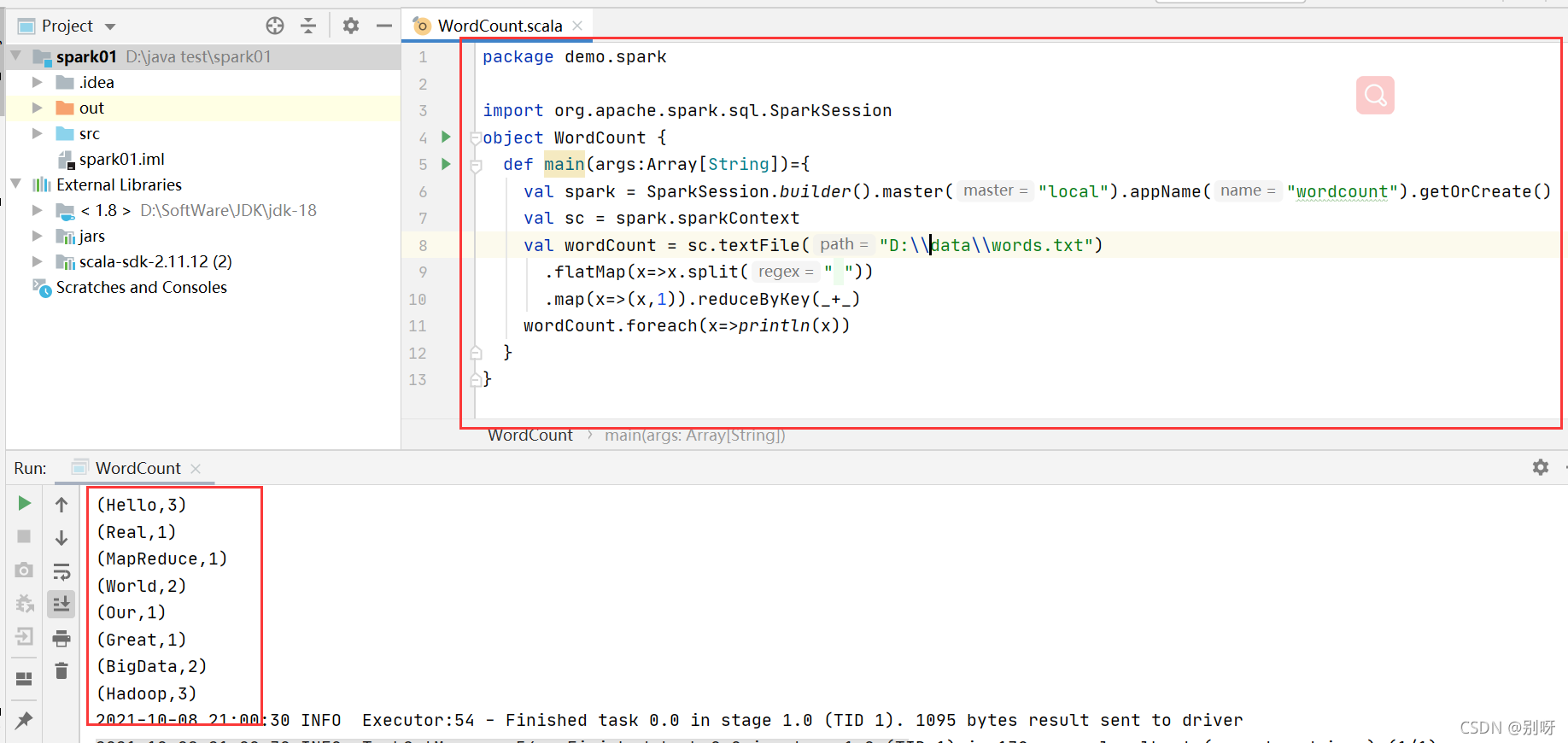This screenshot has width=1568, height=743.
Task: Close the WordCount run tab
Action: (196, 469)
